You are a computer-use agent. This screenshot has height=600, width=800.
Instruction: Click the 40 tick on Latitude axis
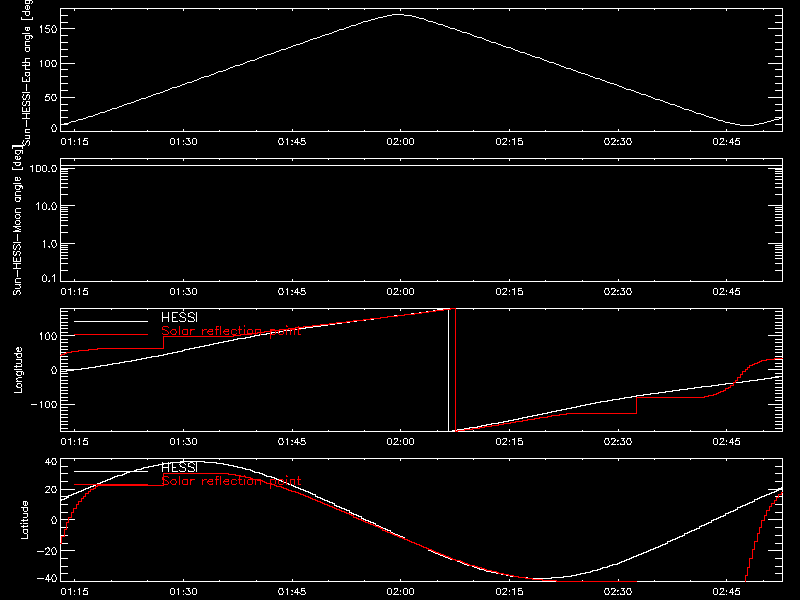click(x=51, y=462)
